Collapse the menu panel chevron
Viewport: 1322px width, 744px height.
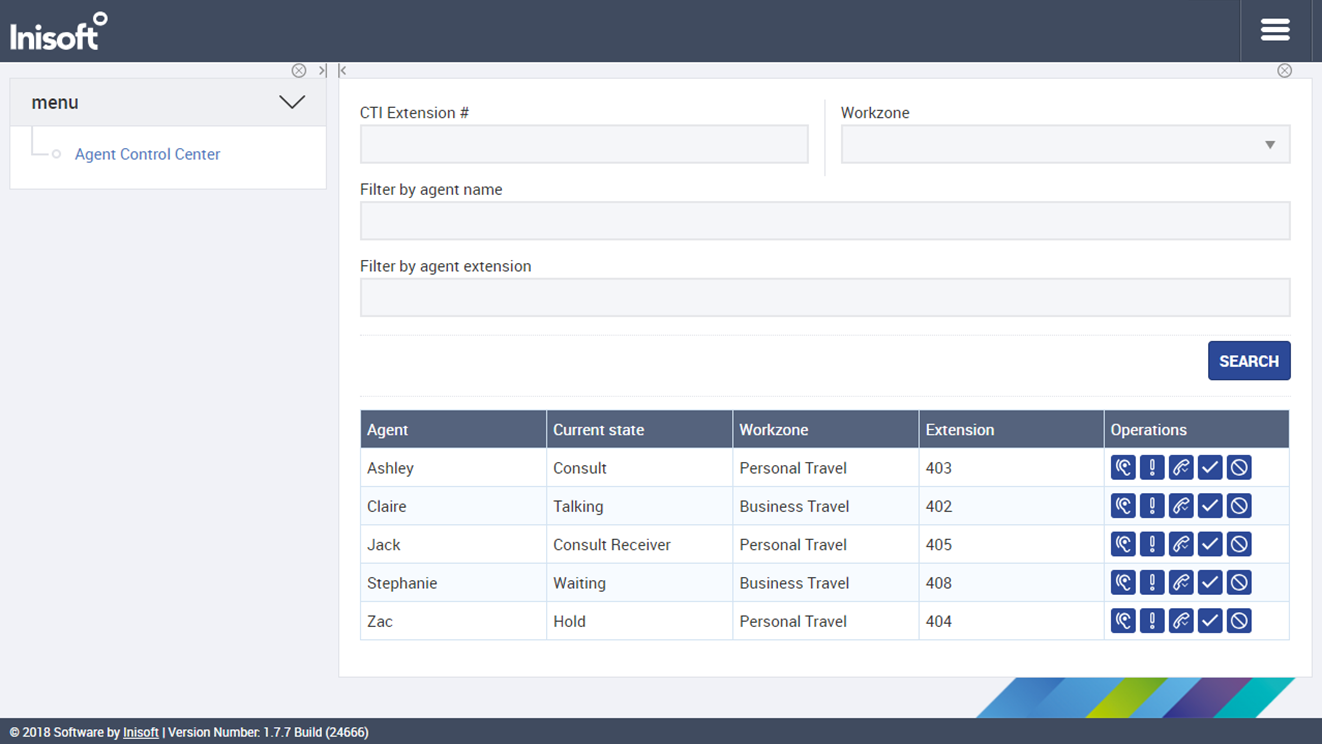[292, 102]
